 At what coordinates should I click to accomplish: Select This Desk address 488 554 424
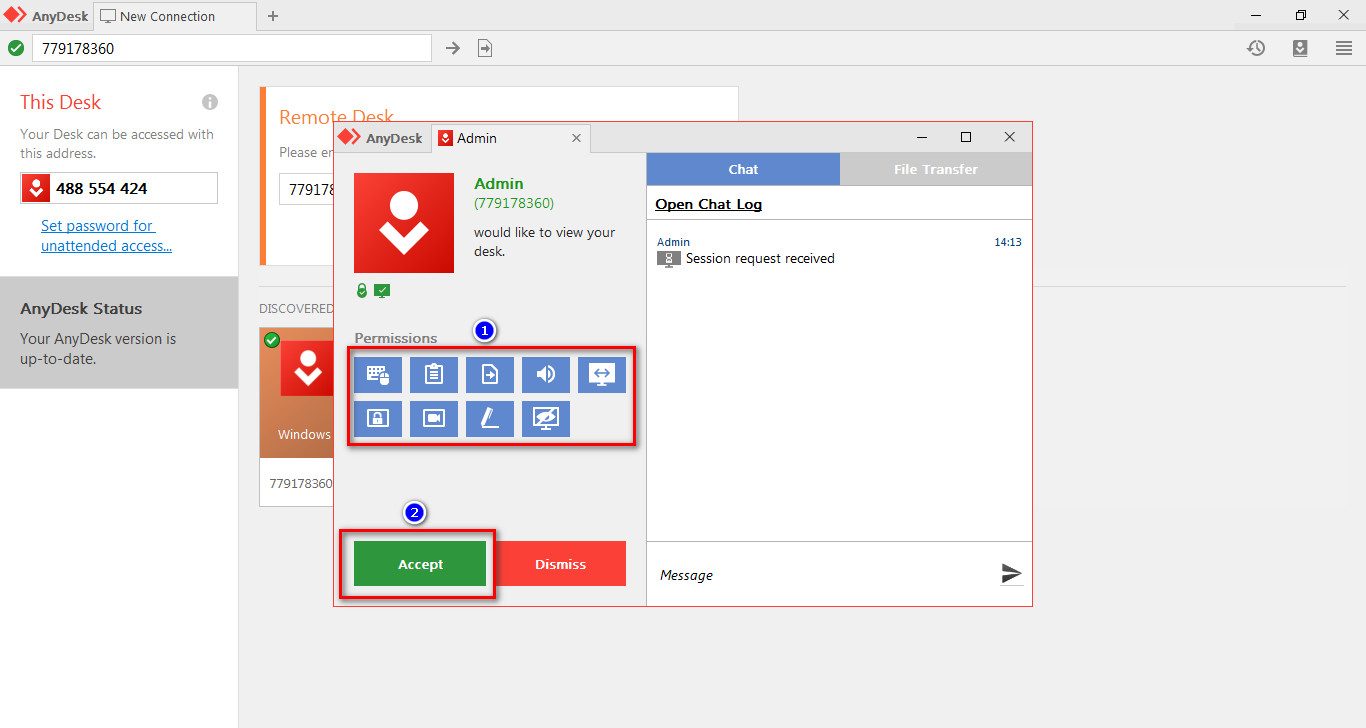point(119,188)
